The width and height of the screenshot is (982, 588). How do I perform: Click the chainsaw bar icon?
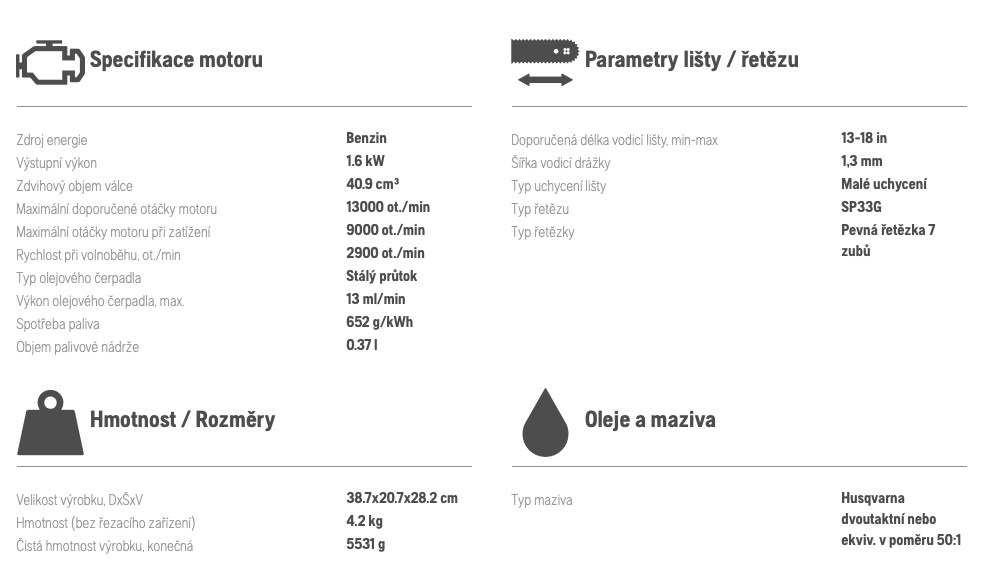tap(545, 51)
